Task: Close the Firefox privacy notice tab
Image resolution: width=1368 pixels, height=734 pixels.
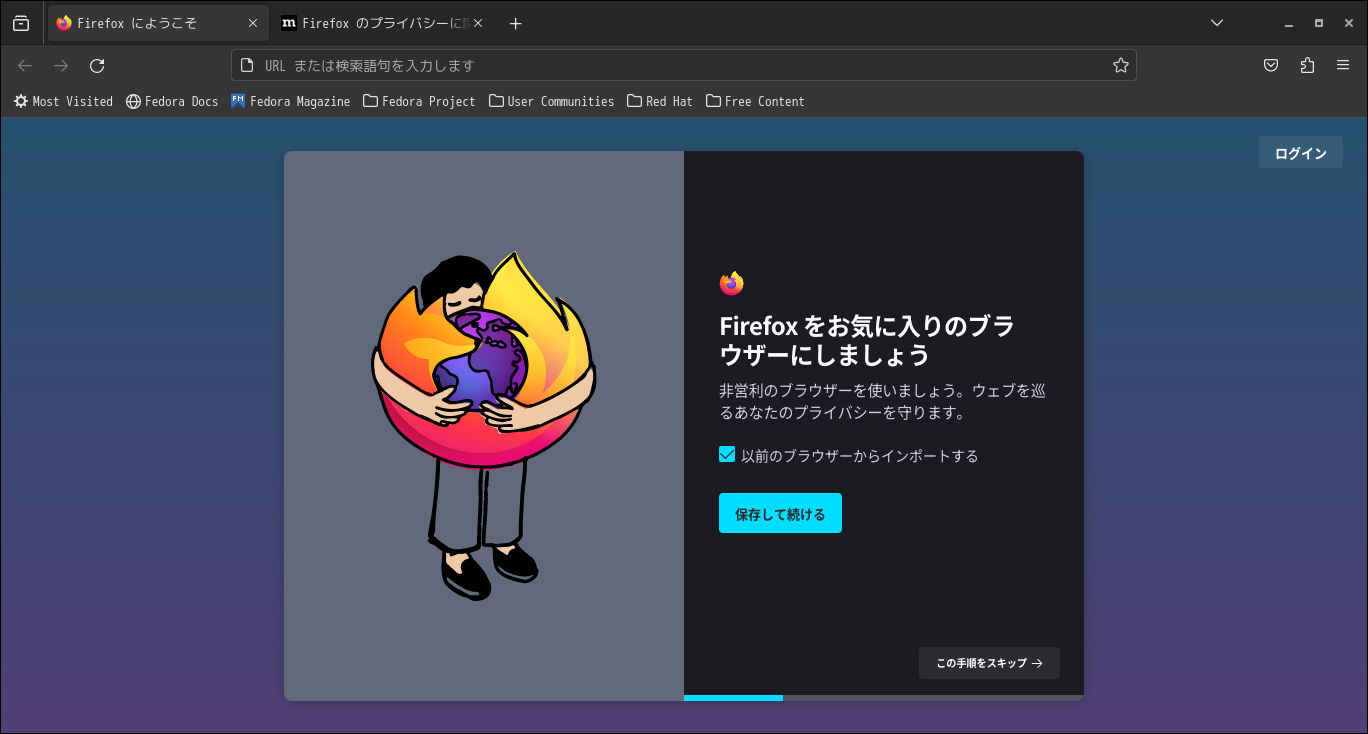Action: pyautogui.click(x=477, y=23)
